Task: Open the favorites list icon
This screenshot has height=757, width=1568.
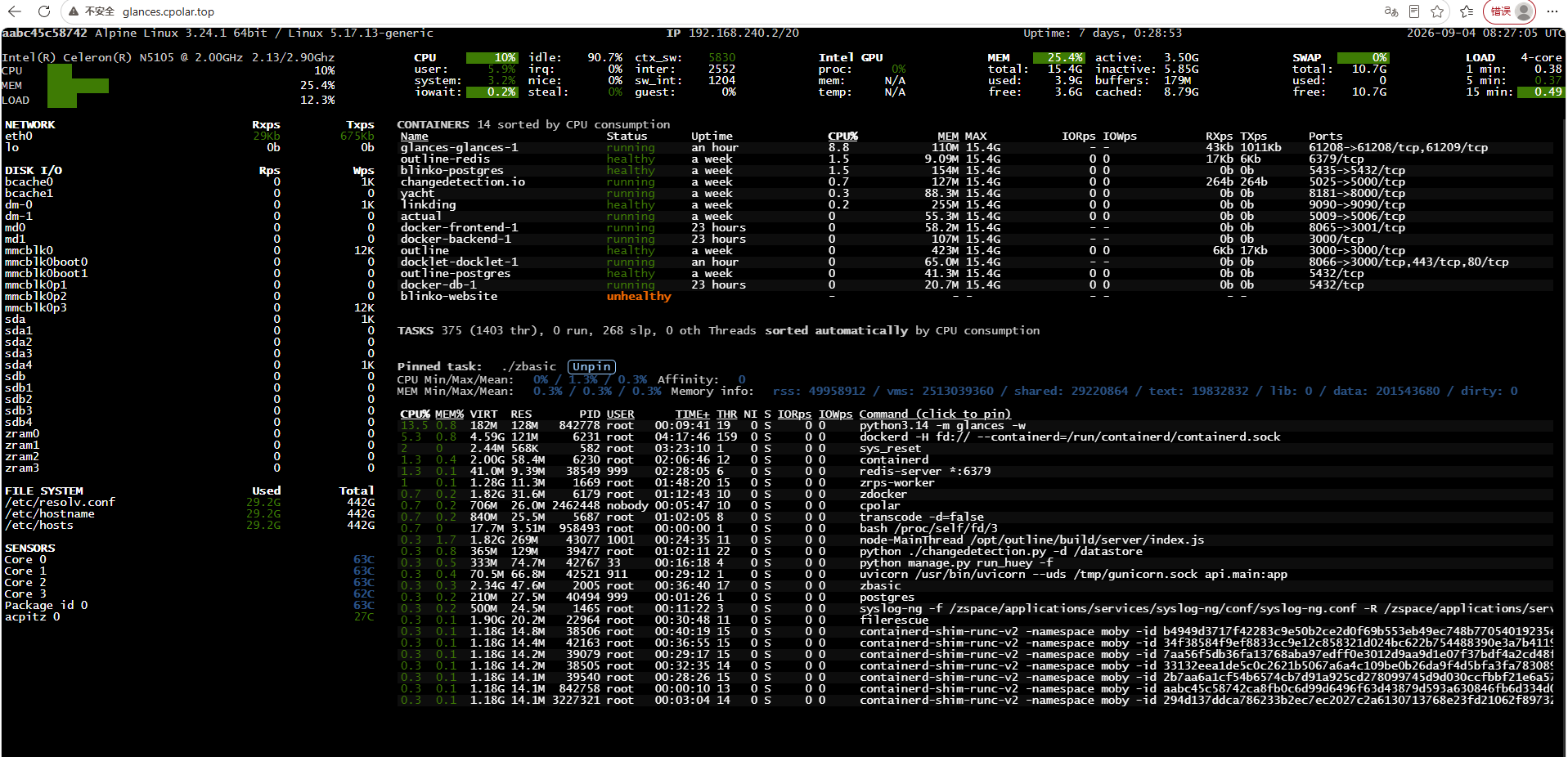Action: [1467, 11]
